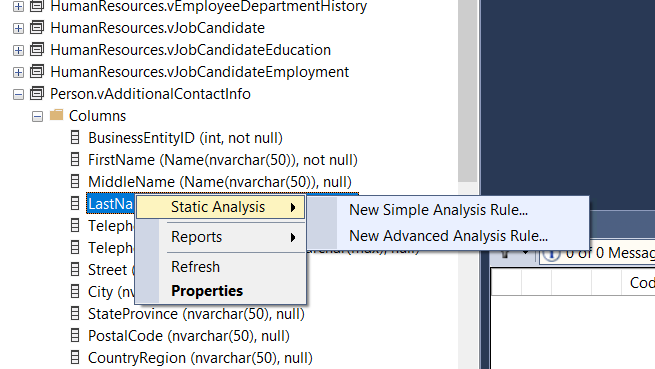Select the MiddleName column row

tap(220, 182)
